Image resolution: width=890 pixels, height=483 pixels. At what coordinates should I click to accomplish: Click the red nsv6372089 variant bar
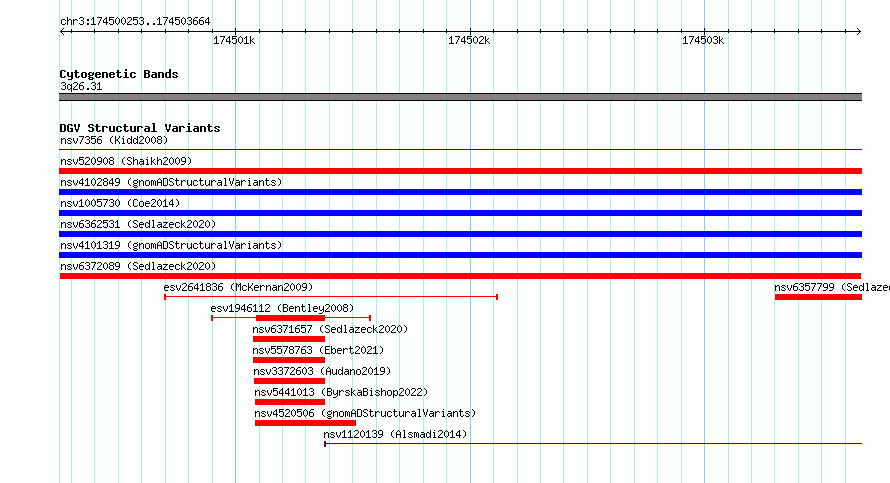(x=460, y=276)
